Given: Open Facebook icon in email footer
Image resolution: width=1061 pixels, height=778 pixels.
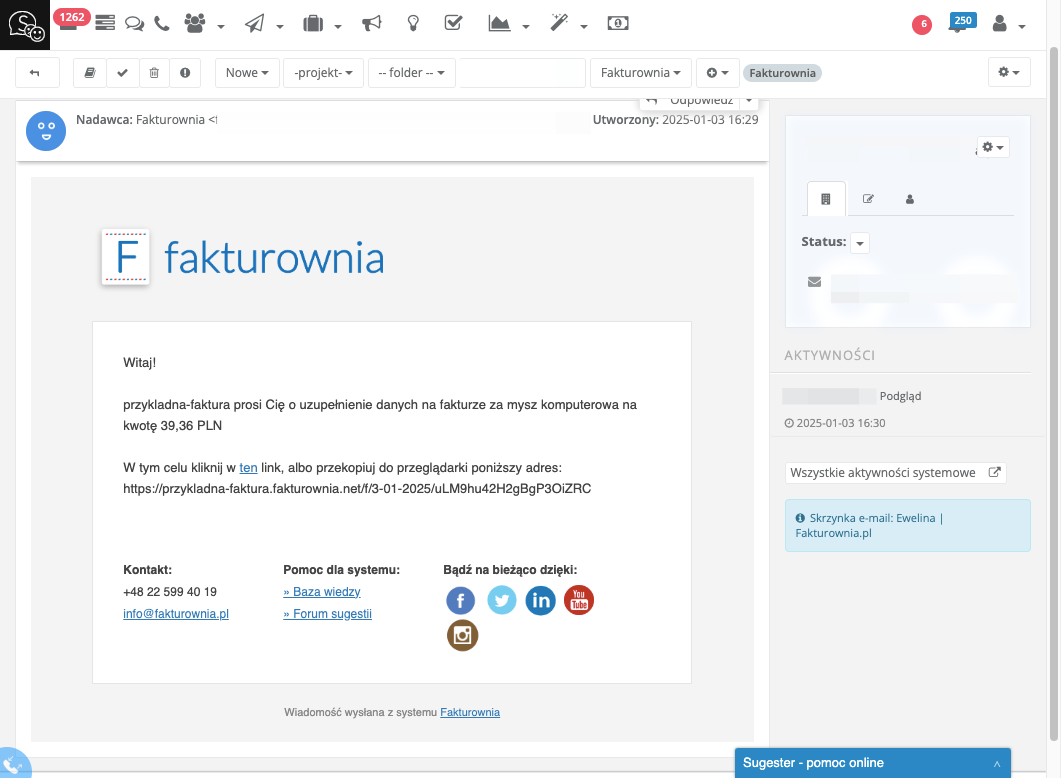Looking at the screenshot, I should 460,600.
